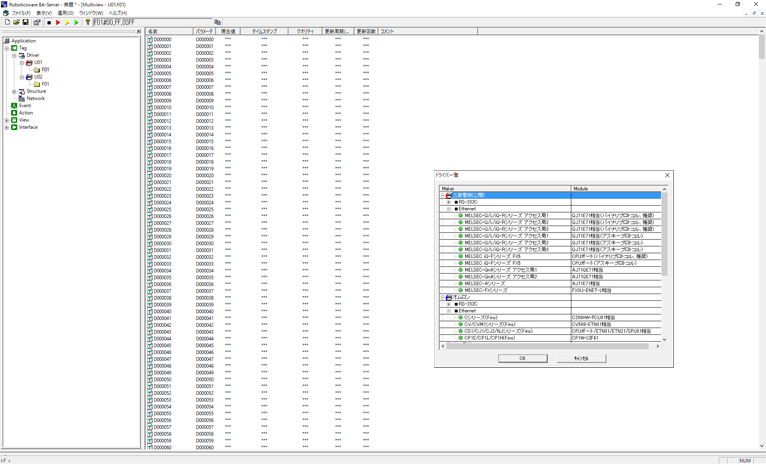
Task: Collapse the U01 node in the tree
Action: [21, 63]
